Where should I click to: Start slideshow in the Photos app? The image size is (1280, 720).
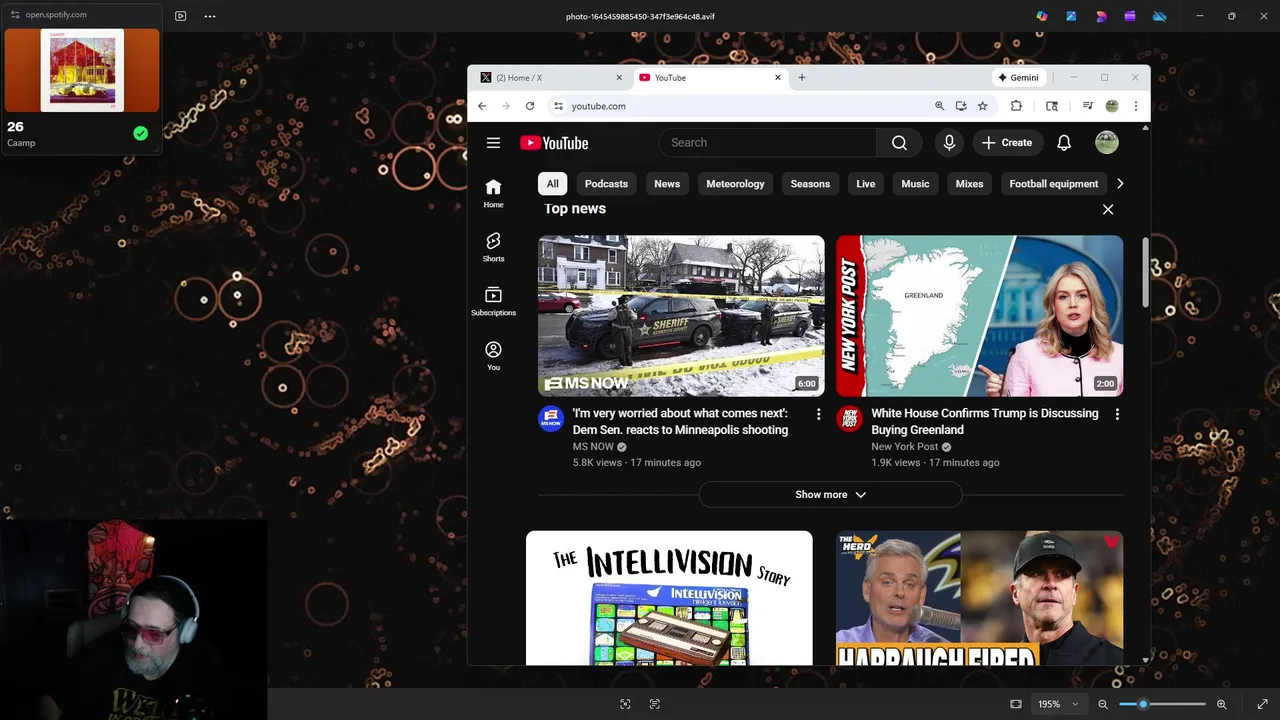coord(180,16)
